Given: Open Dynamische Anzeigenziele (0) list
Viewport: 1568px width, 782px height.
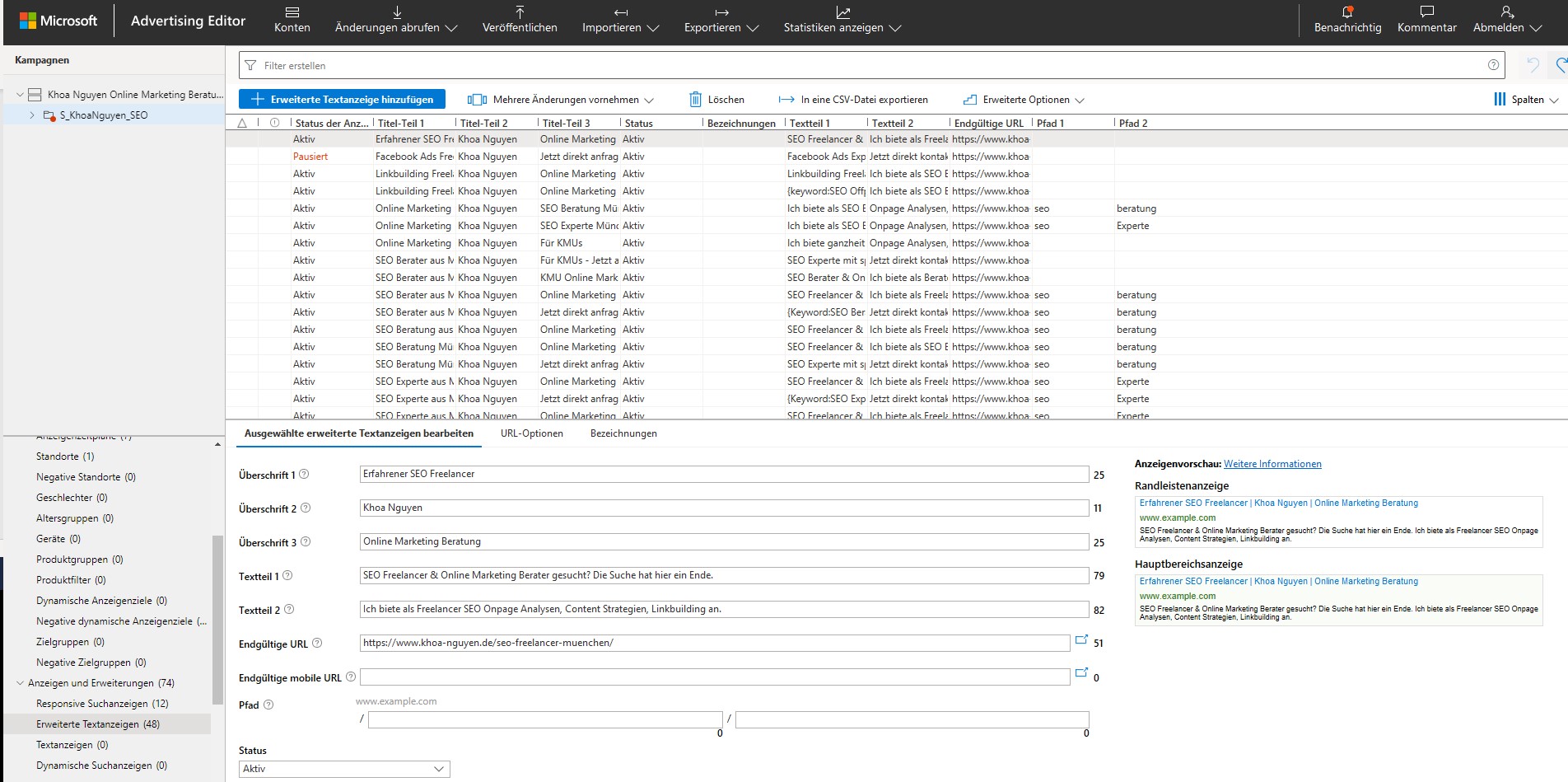Looking at the screenshot, I should 101,601.
